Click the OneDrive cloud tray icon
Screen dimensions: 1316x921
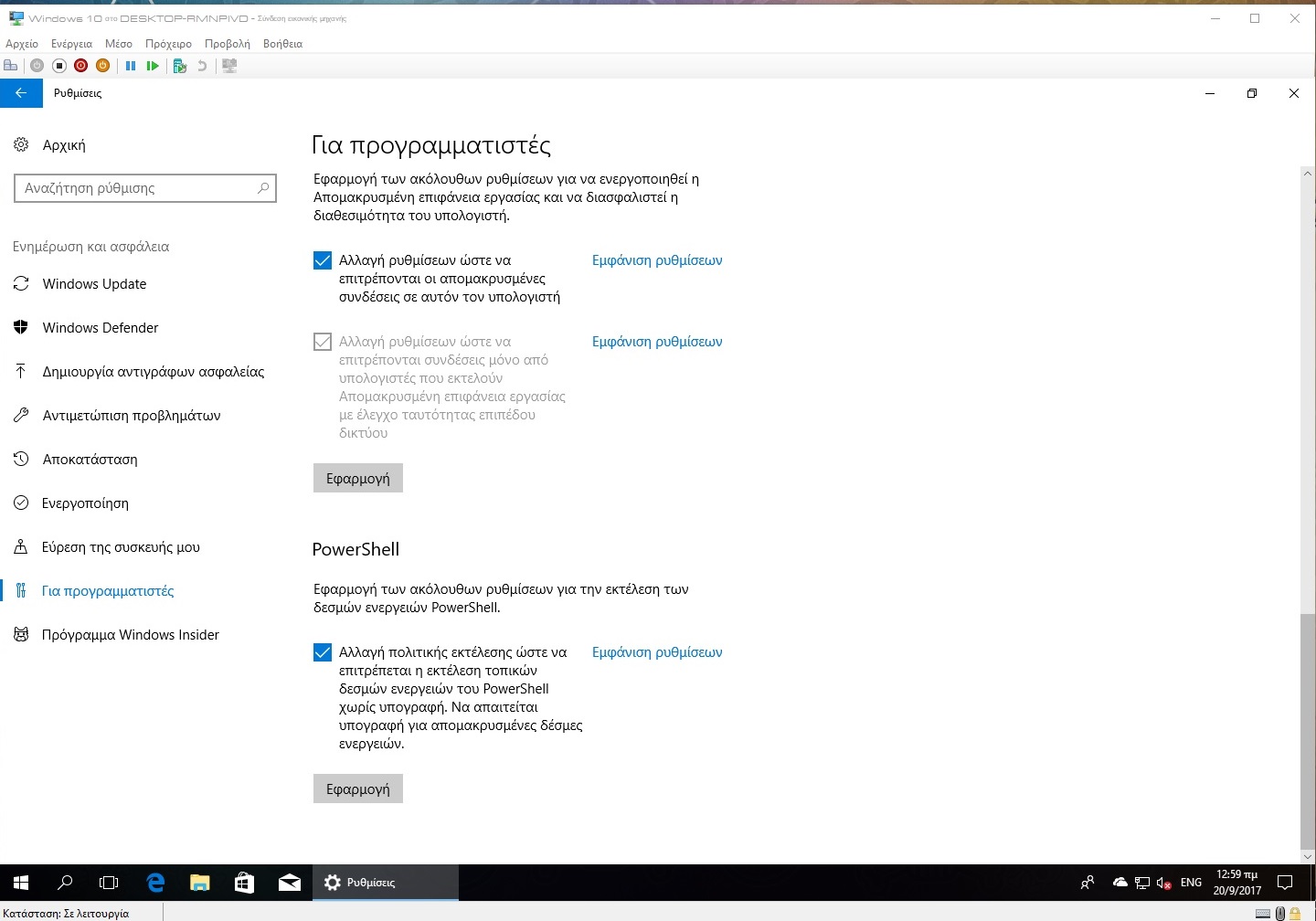click(1120, 883)
